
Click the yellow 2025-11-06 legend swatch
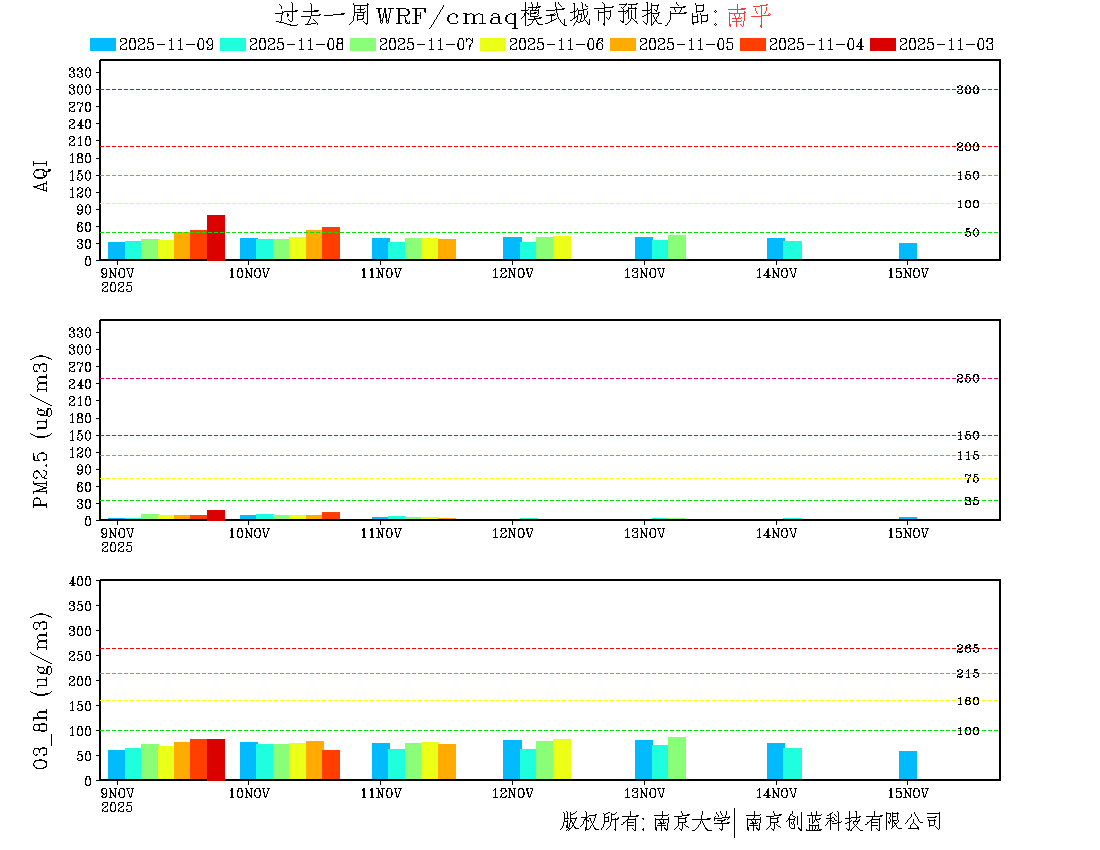point(493,44)
